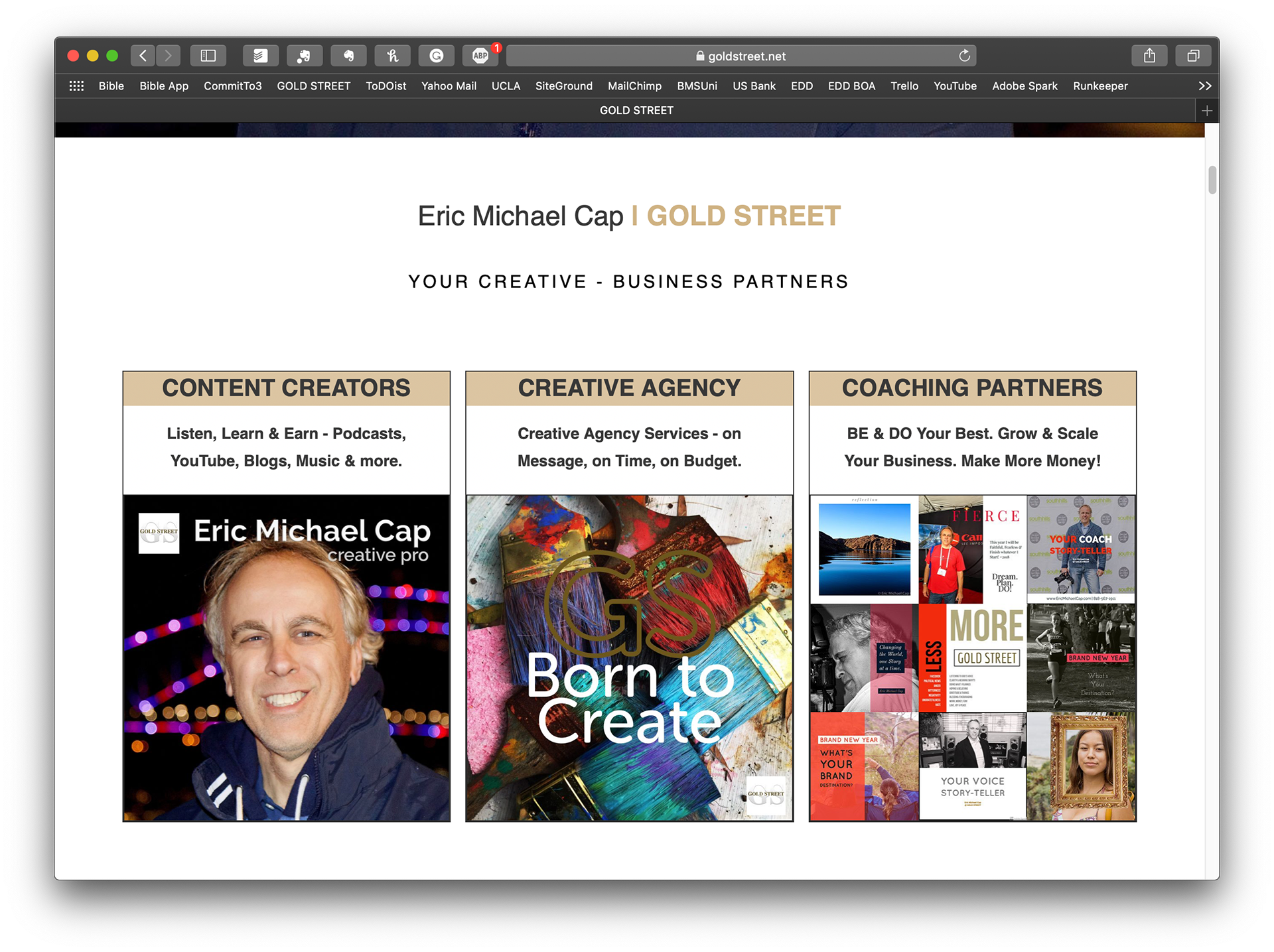Open the coaching collage image
This screenshot has width=1274, height=952.
[973, 658]
